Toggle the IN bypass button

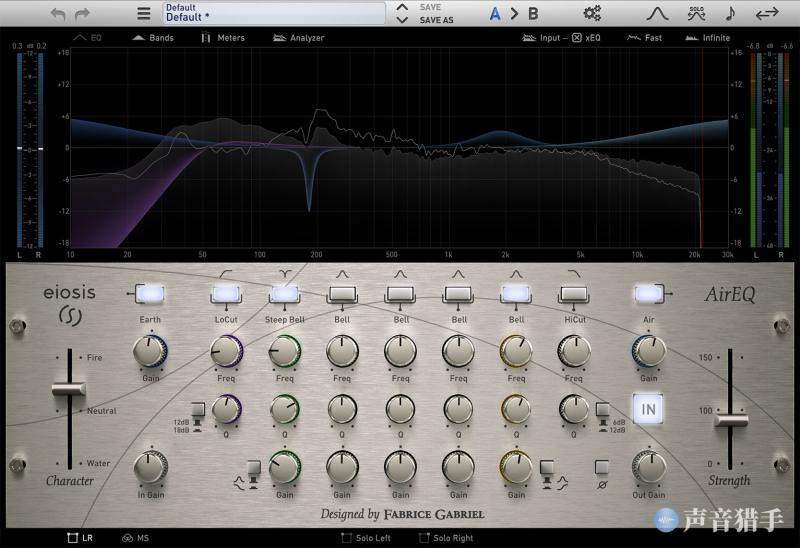pyautogui.click(x=648, y=409)
